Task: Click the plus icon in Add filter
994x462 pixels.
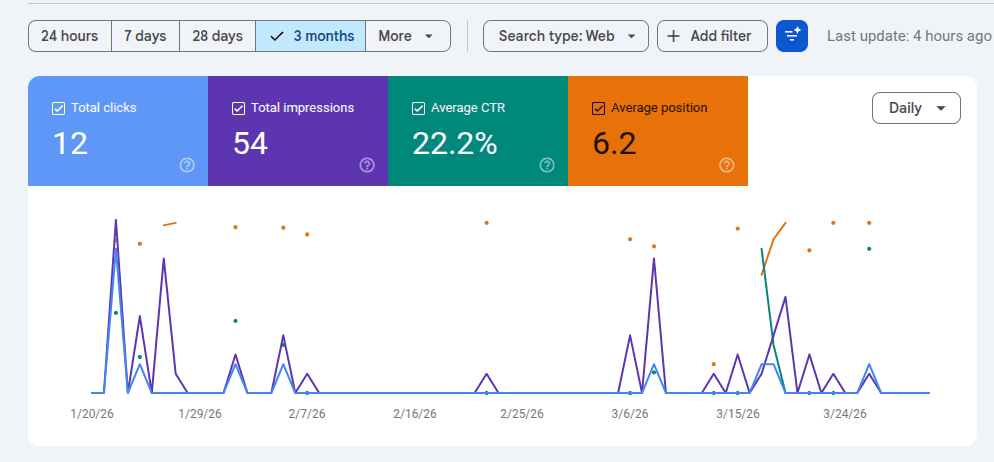Action: point(674,36)
